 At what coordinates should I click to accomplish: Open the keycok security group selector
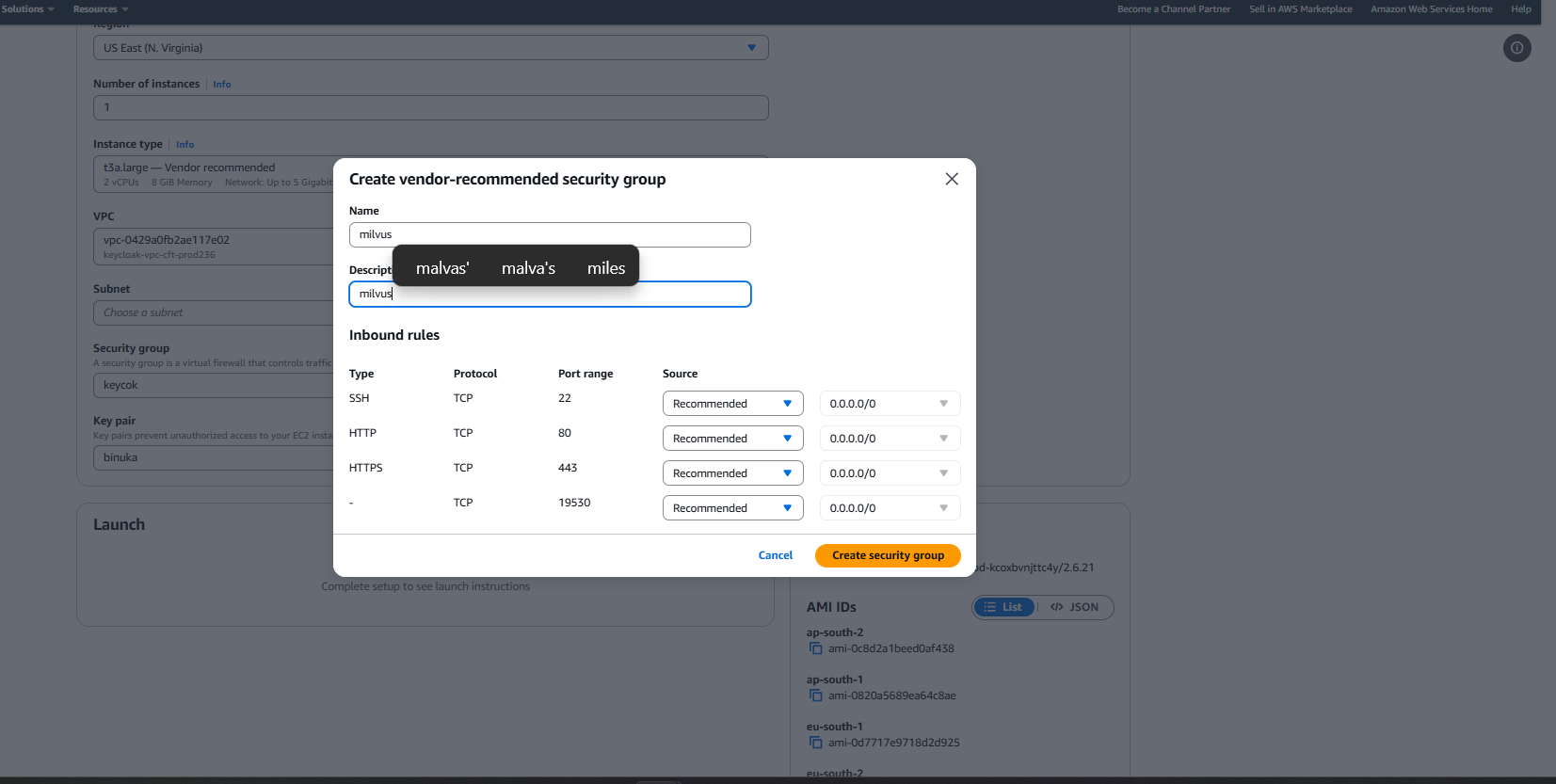pos(214,385)
